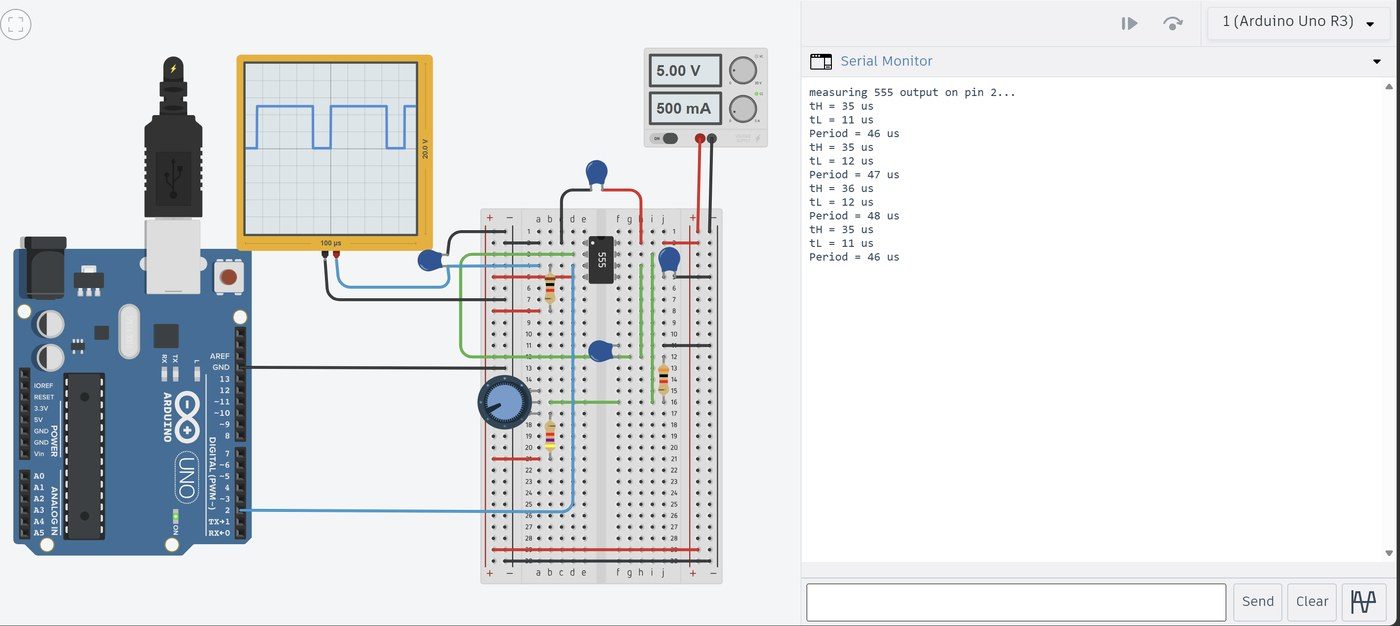Click the 'Period = 48 us' line

click(x=854, y=216)
